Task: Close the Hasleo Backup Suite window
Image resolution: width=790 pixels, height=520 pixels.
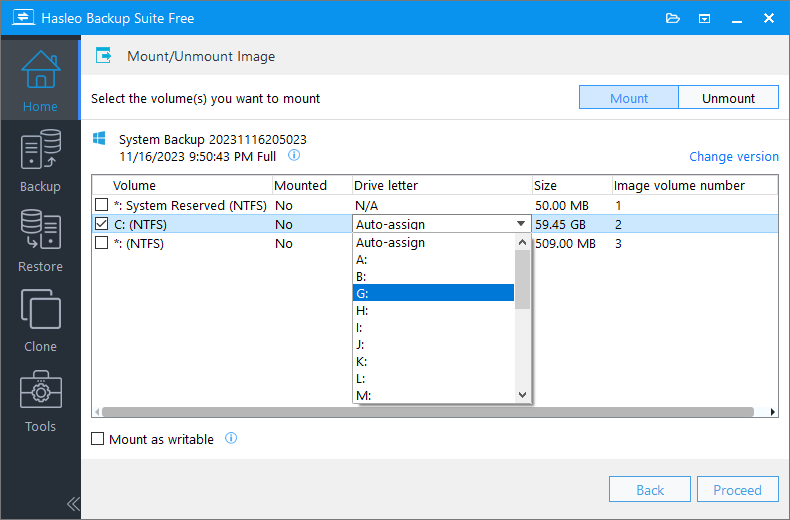Action: point(769,19)
